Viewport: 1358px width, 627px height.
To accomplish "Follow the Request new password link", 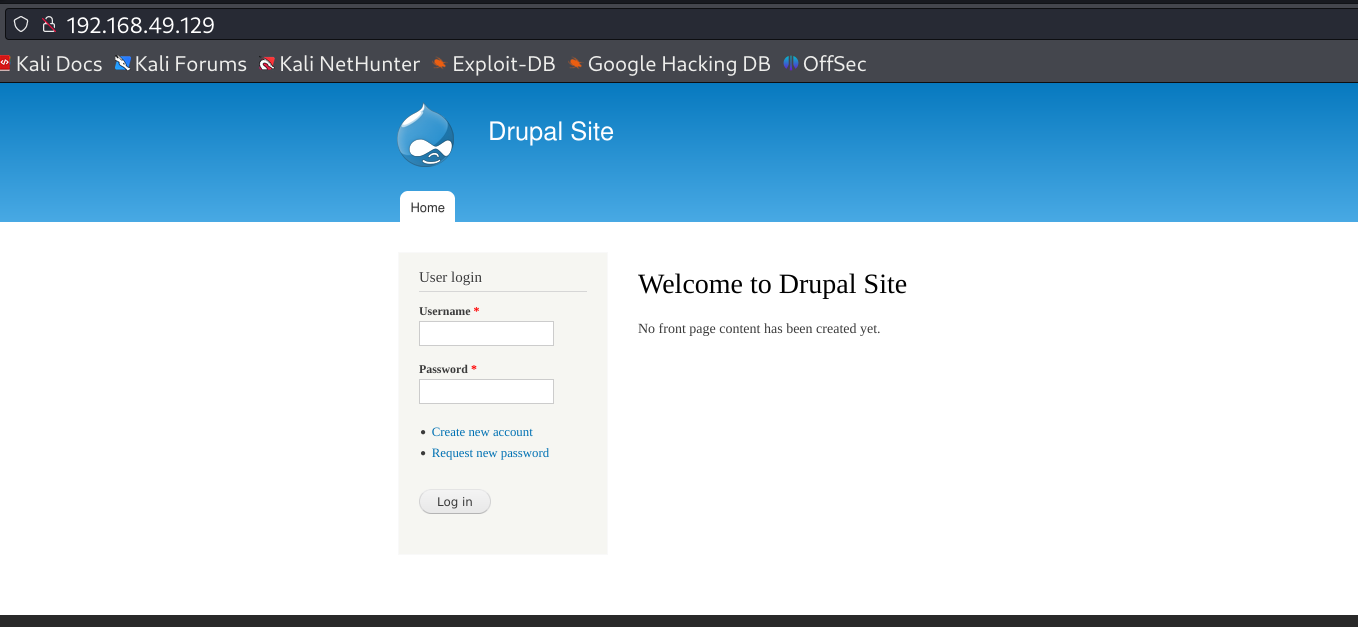I will click(x=490, y=453).
